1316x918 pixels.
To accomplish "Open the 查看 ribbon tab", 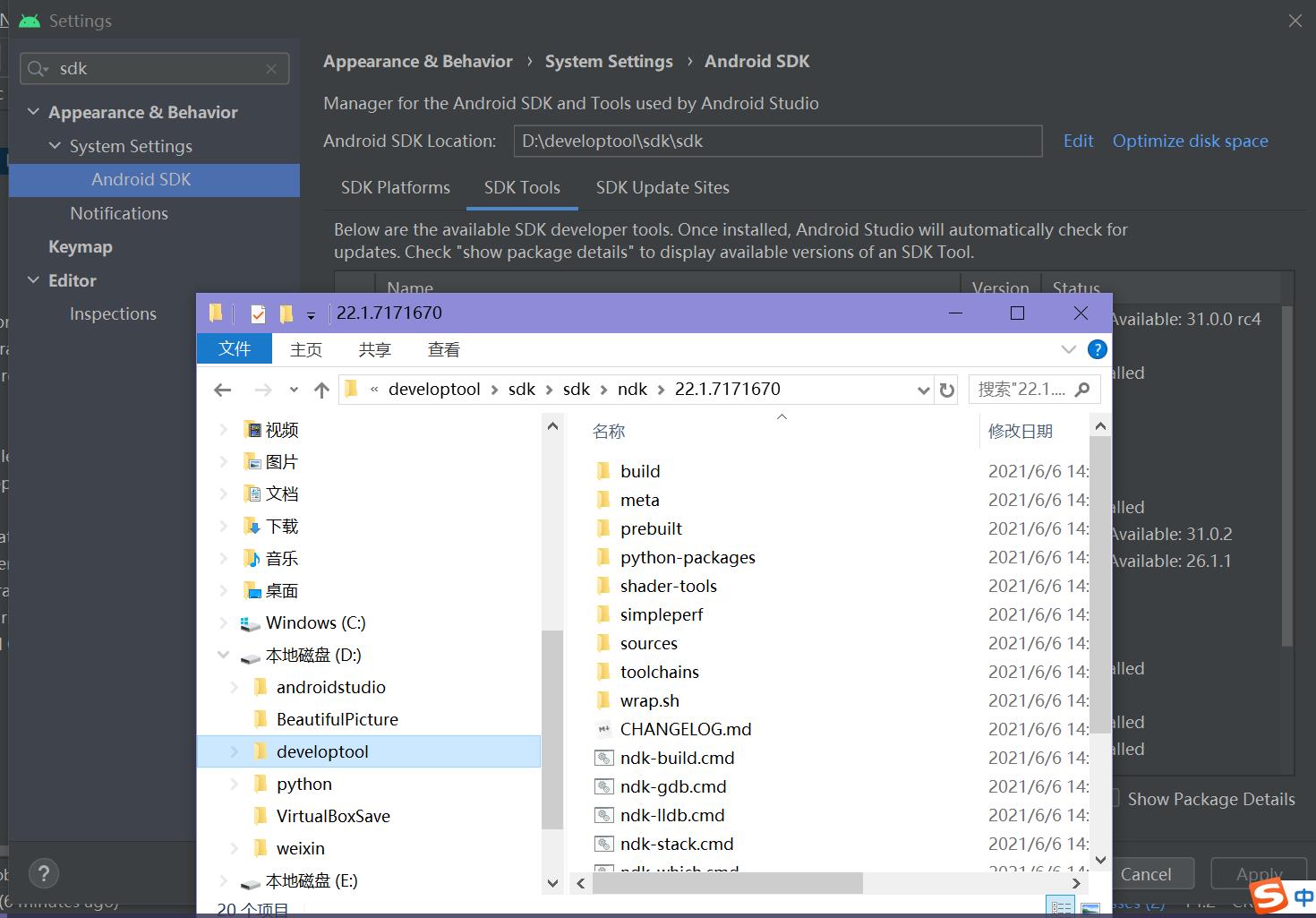I will (x=444, y=349).
